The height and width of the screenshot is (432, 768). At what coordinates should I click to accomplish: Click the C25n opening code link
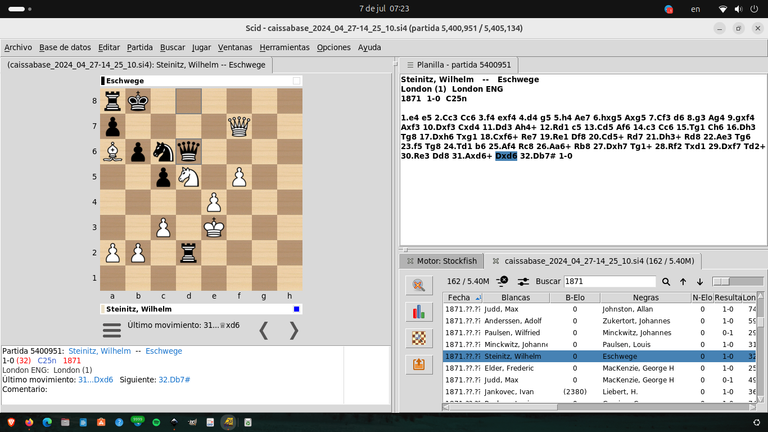tap(47, 360)
